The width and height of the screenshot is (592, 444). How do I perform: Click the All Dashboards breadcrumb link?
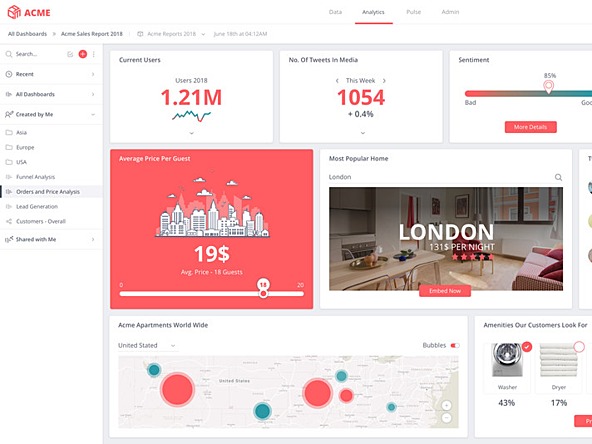(x=28, y=34)
